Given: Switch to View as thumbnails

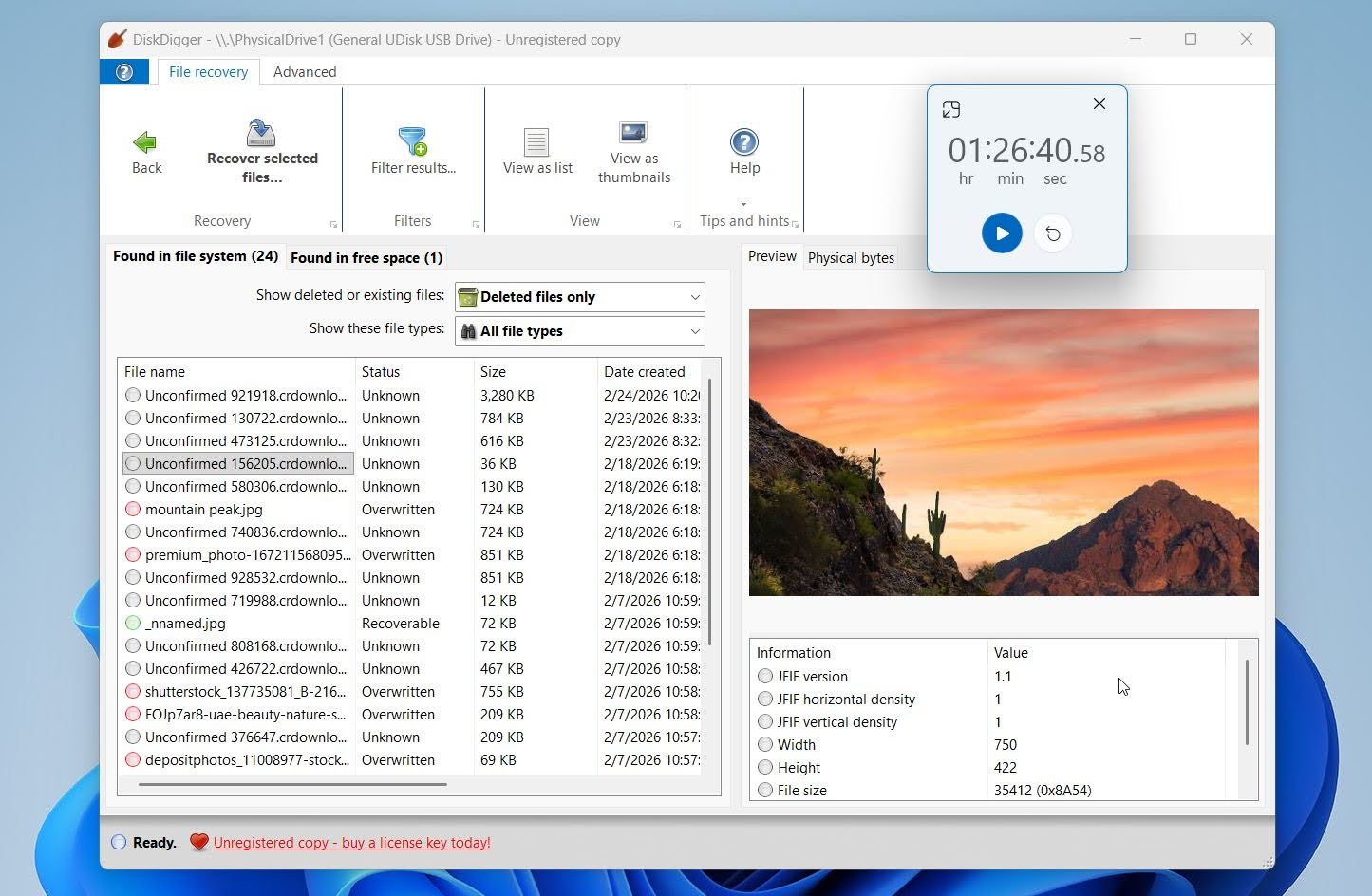Looking at the screenshot, I should (x=633, y=153).
